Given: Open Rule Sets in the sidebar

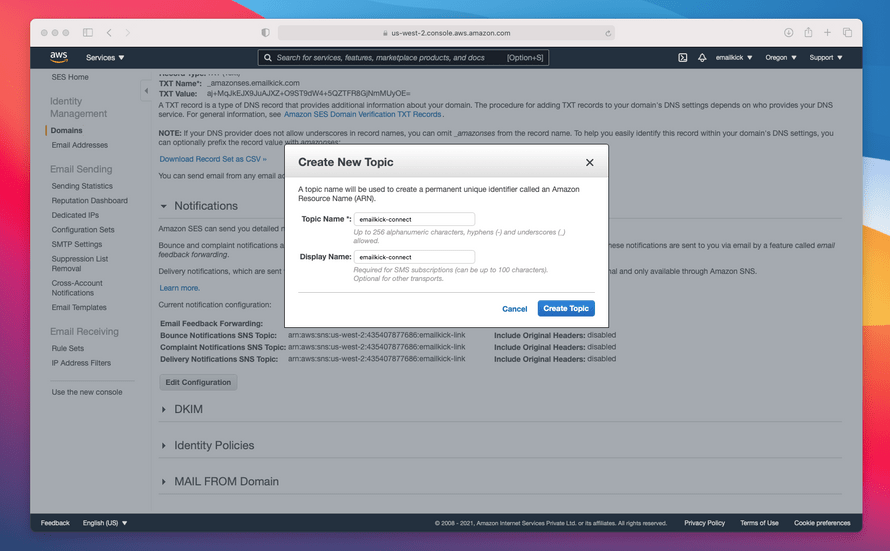Looking at the screenshot, I should (x=68, y=348).
